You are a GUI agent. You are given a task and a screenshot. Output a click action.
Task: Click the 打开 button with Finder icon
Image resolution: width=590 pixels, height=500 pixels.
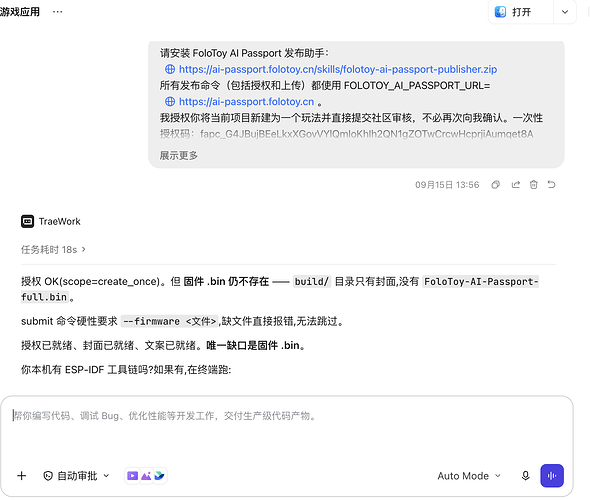point(521,12)
